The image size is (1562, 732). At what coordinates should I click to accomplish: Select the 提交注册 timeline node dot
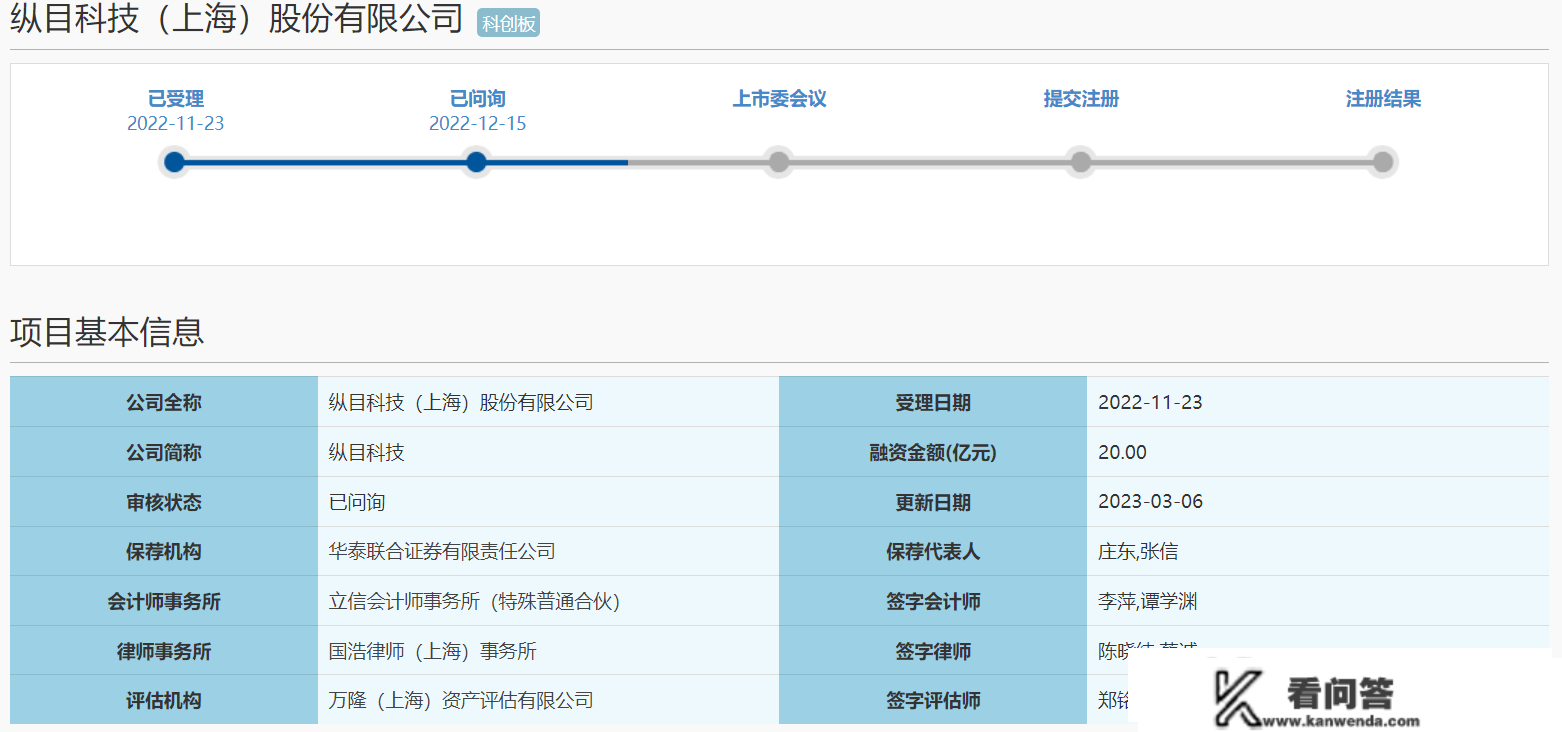click(1081, 162)
